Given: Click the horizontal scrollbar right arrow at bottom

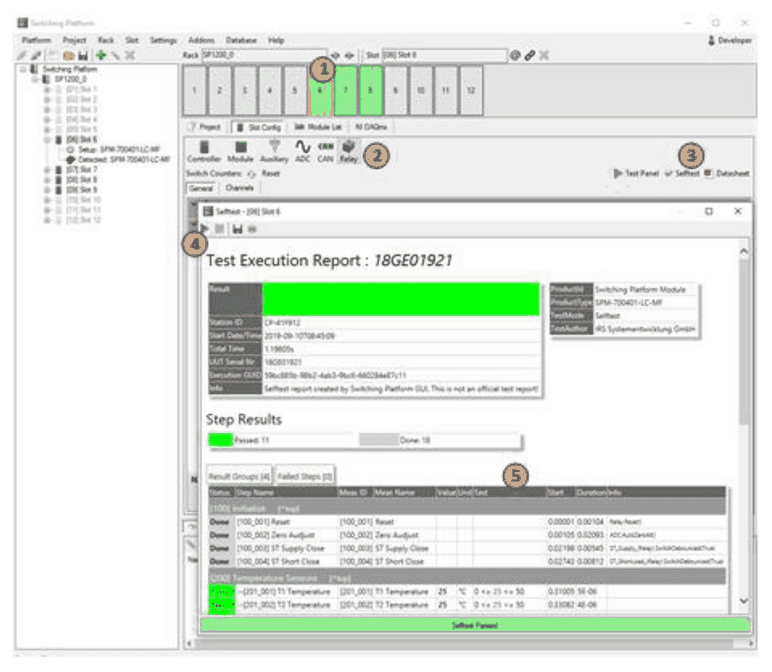Looking at the screenshot, I should coord(750,643).
